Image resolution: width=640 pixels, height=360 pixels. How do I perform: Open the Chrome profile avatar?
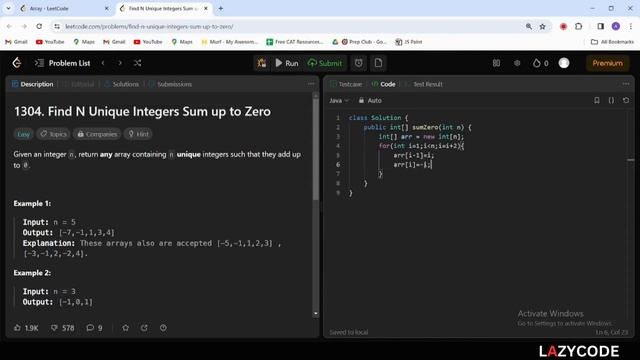click(x=616, y=26)
